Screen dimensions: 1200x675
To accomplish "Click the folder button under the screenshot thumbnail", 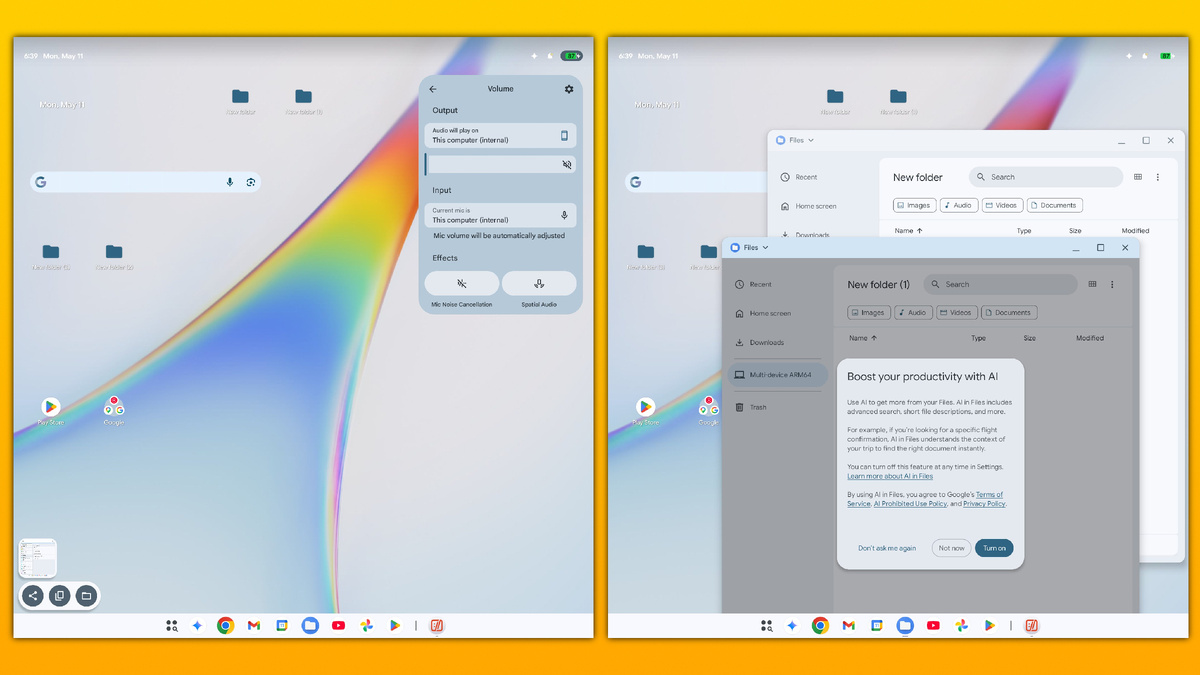I will click(x=86, y=596).
